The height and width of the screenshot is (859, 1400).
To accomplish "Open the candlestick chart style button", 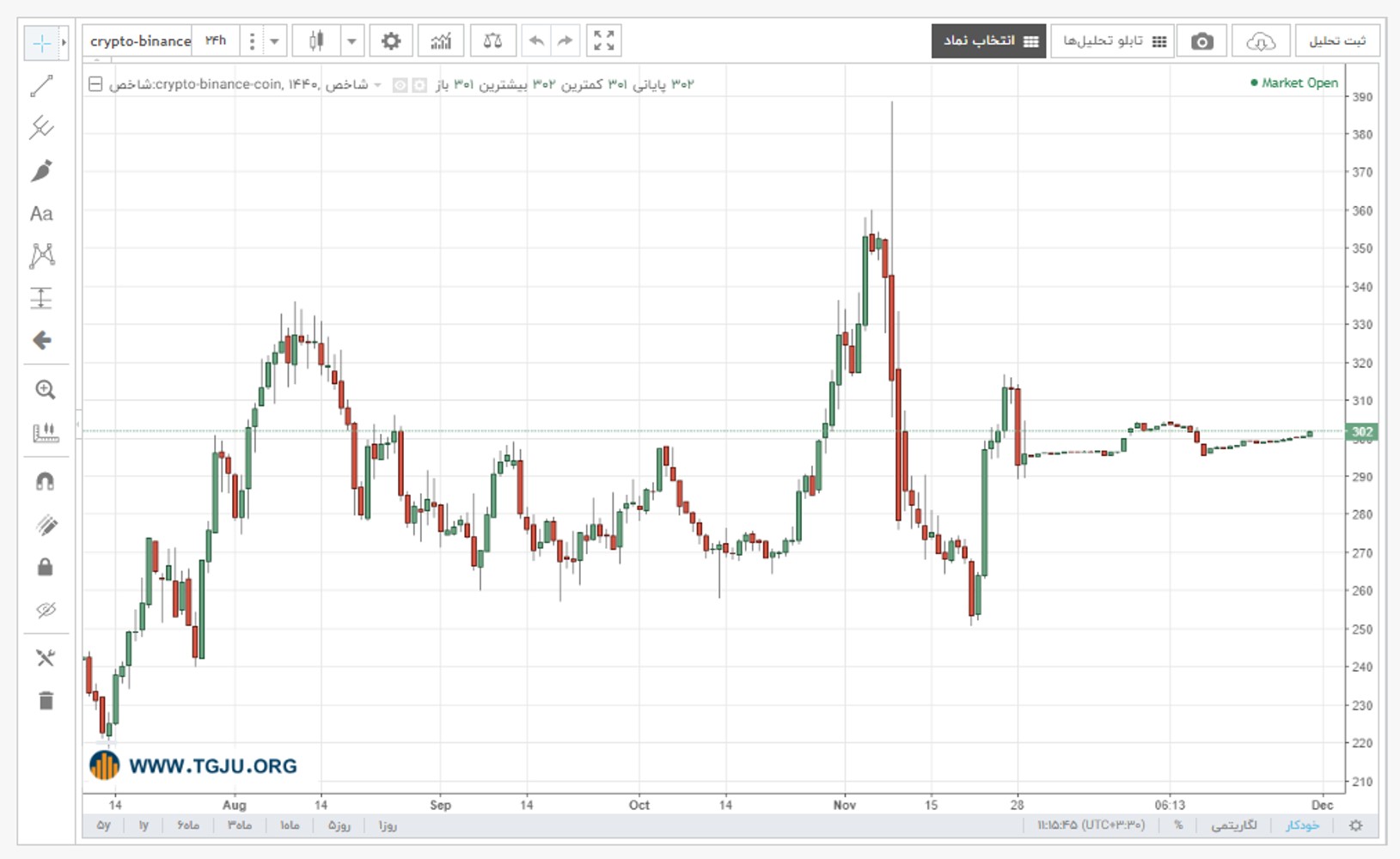I will [316, 40].
